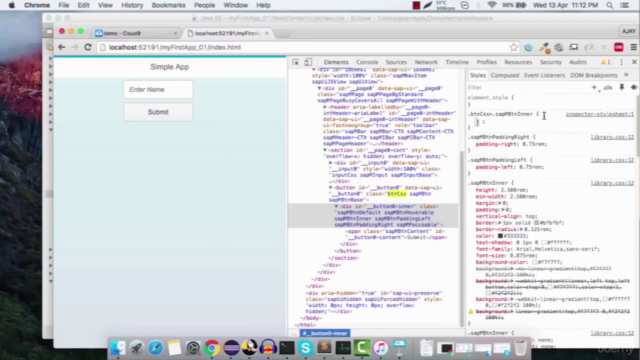Open the Audits tab in DevTools
640x360 pixels.
[578, 62]
